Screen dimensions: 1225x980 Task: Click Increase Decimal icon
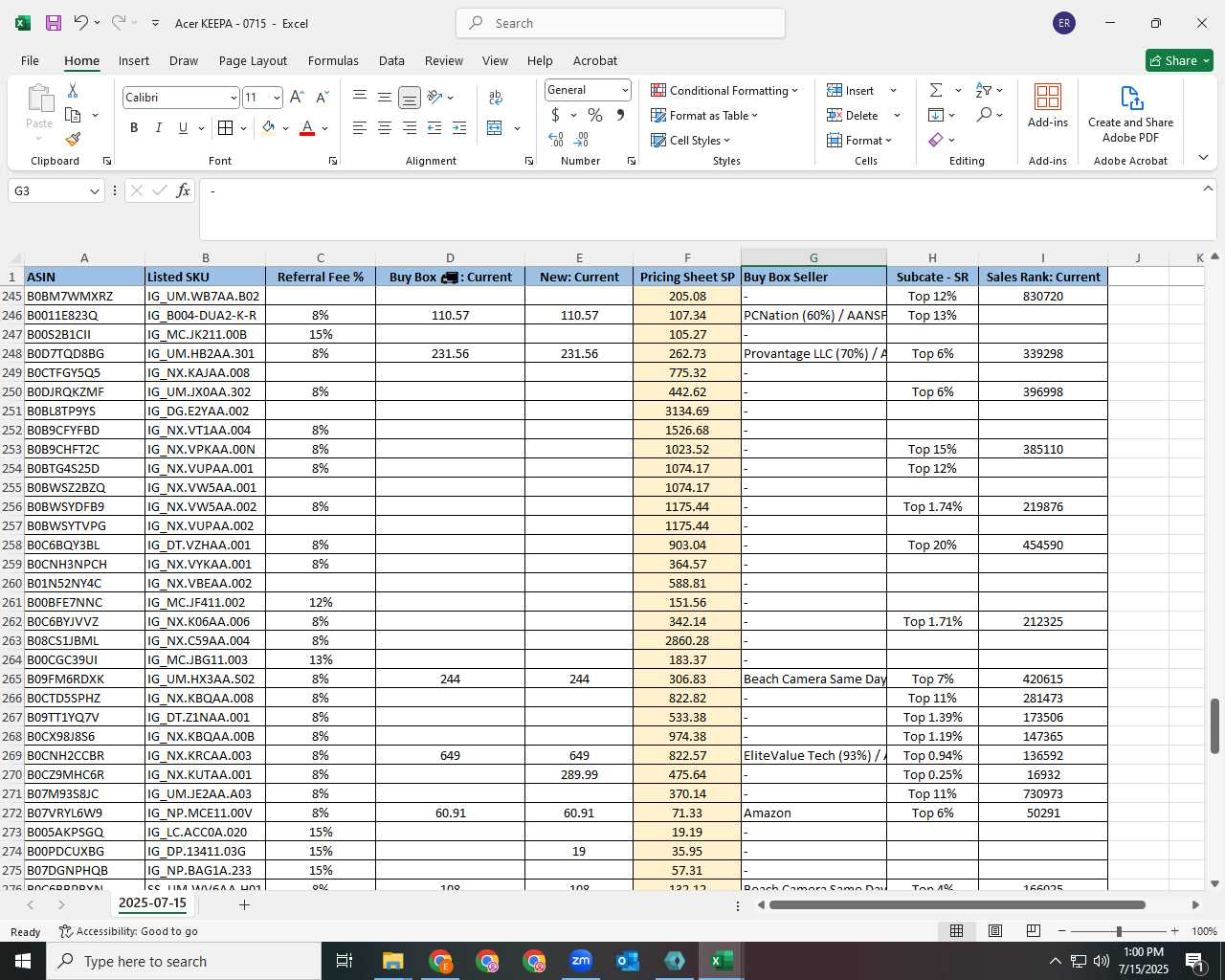click(x=556, y=140)
